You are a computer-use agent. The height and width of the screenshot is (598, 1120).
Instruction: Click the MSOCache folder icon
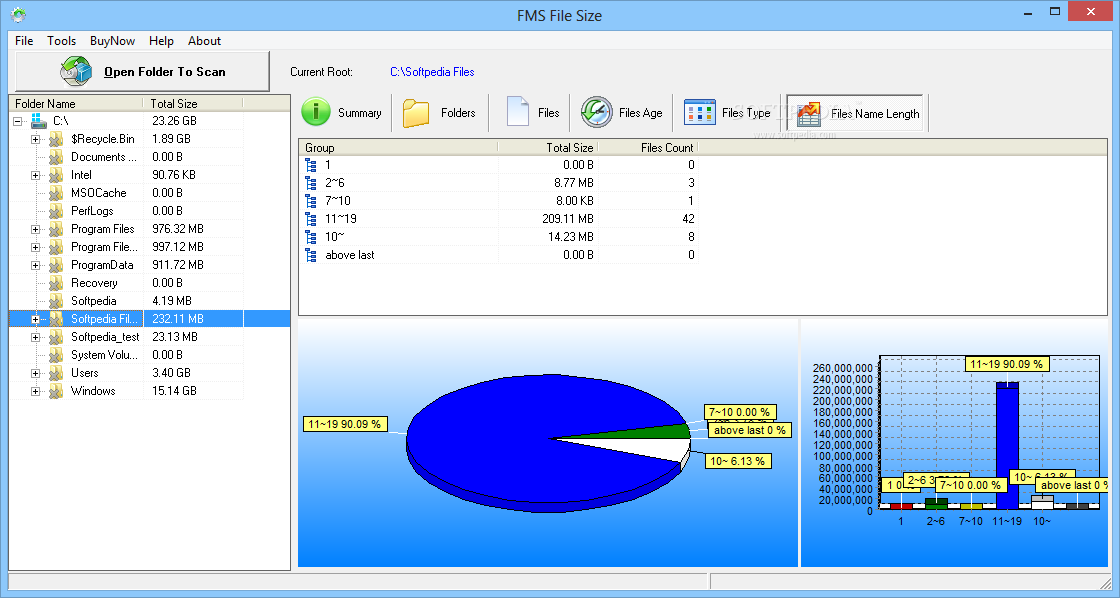56,193
